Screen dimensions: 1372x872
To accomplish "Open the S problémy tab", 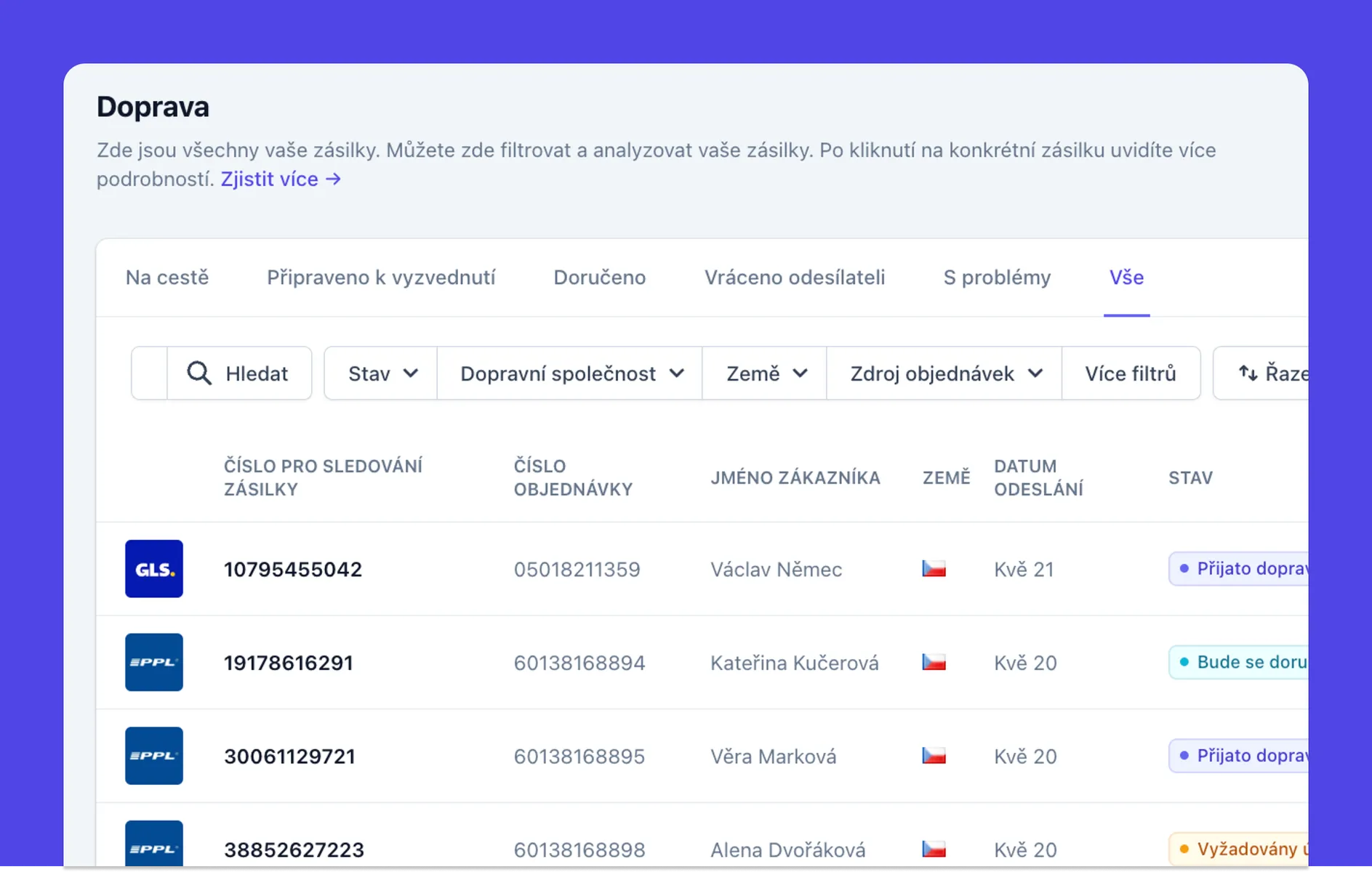I will tap(997, 278).
